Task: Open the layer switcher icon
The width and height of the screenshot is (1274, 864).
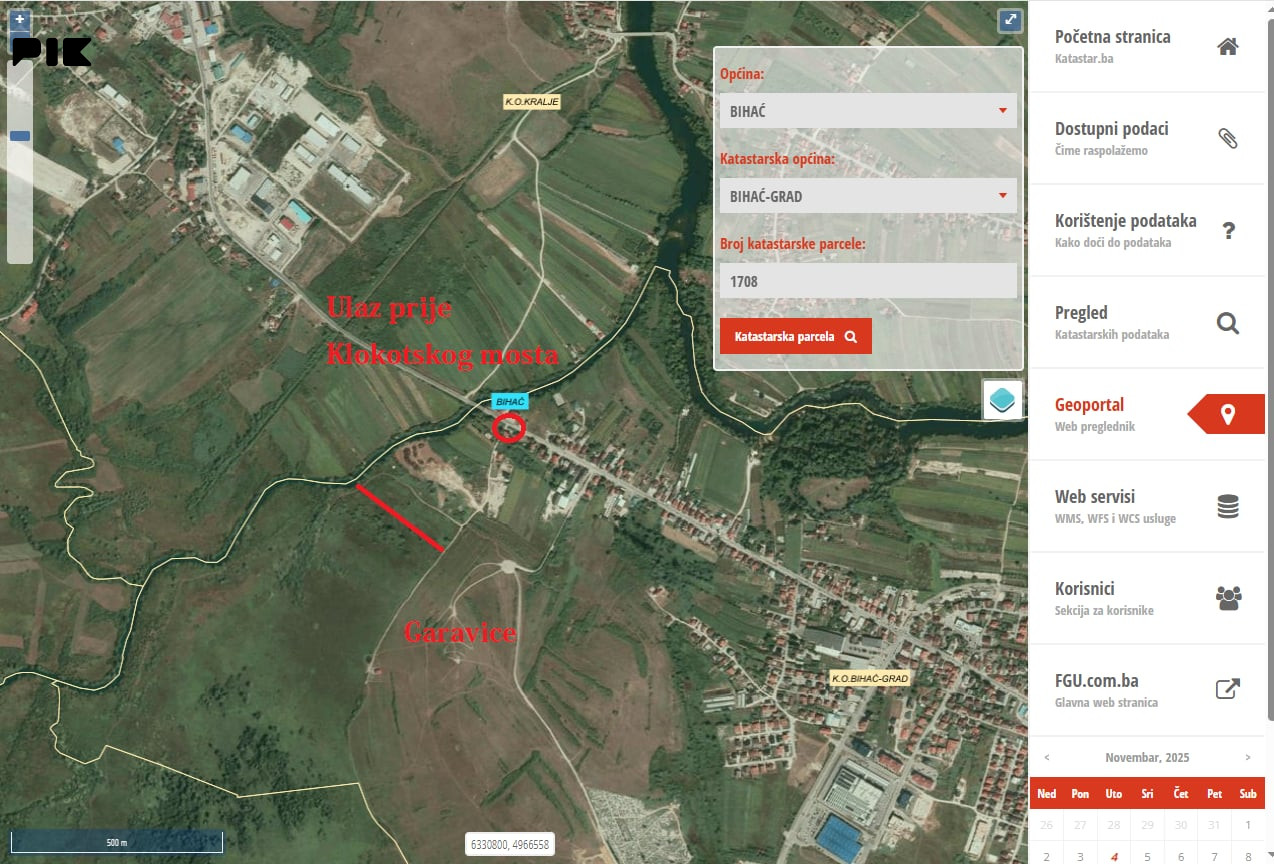Action: tap(1003, 400)
